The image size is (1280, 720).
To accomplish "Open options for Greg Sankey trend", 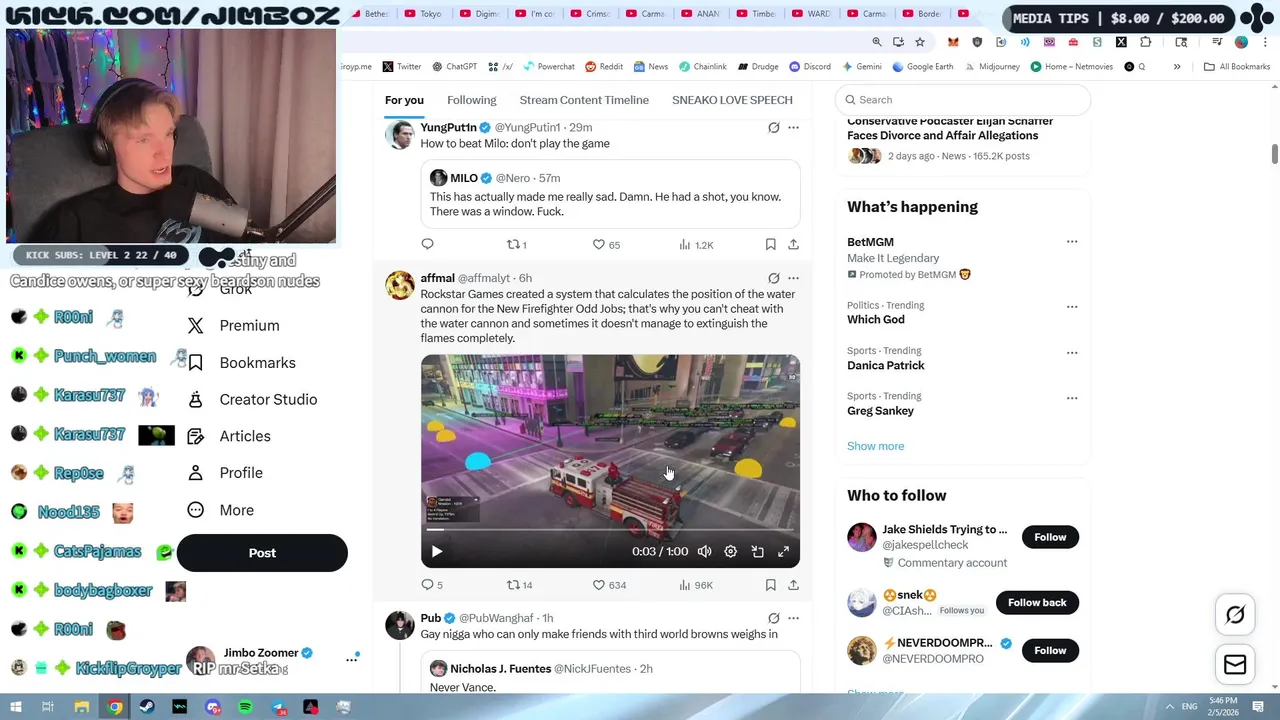I will 1072,398.
